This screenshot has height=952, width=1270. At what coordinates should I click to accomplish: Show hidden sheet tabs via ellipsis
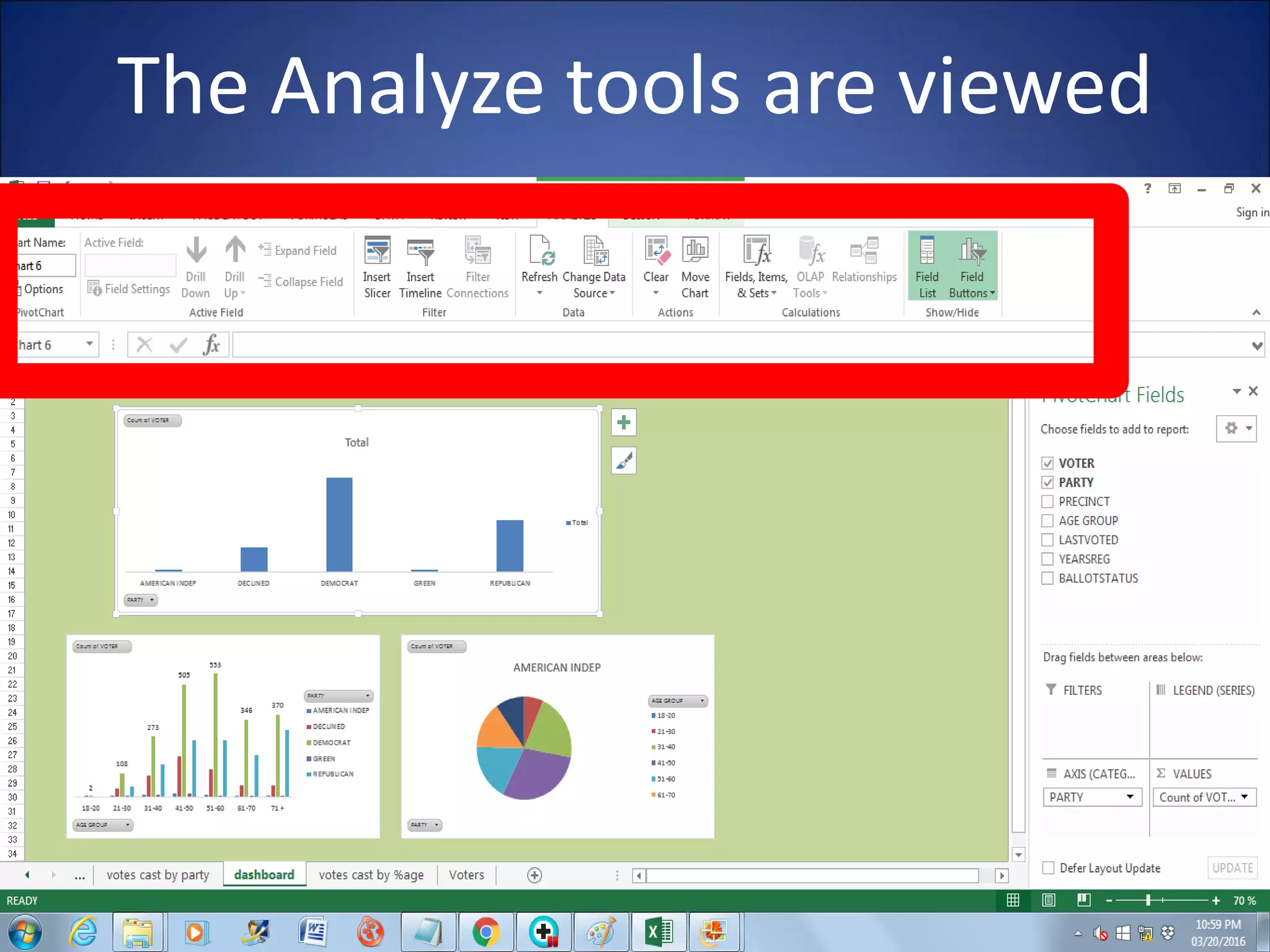point(79,875)
